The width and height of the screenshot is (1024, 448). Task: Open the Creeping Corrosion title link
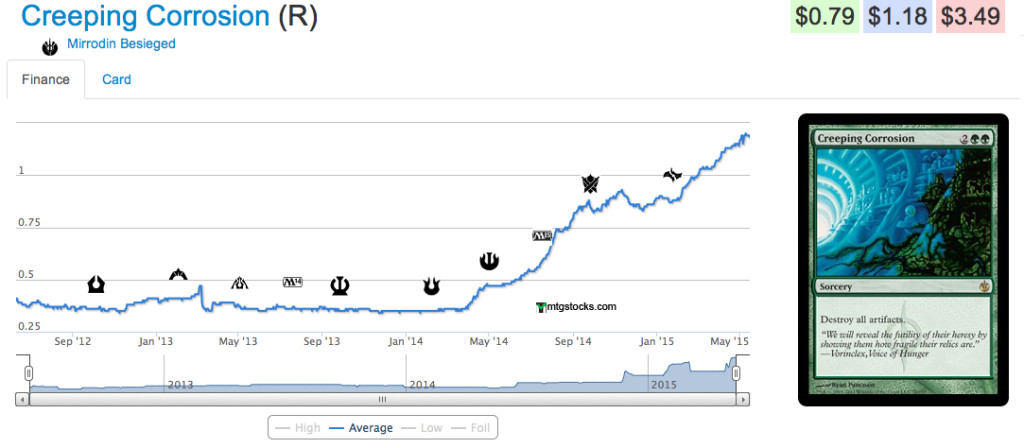[146, 16]
